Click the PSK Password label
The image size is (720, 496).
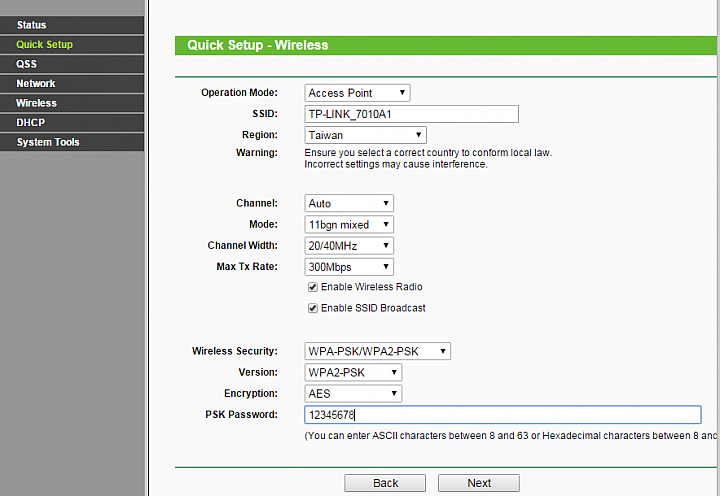(x=242, y=414)
